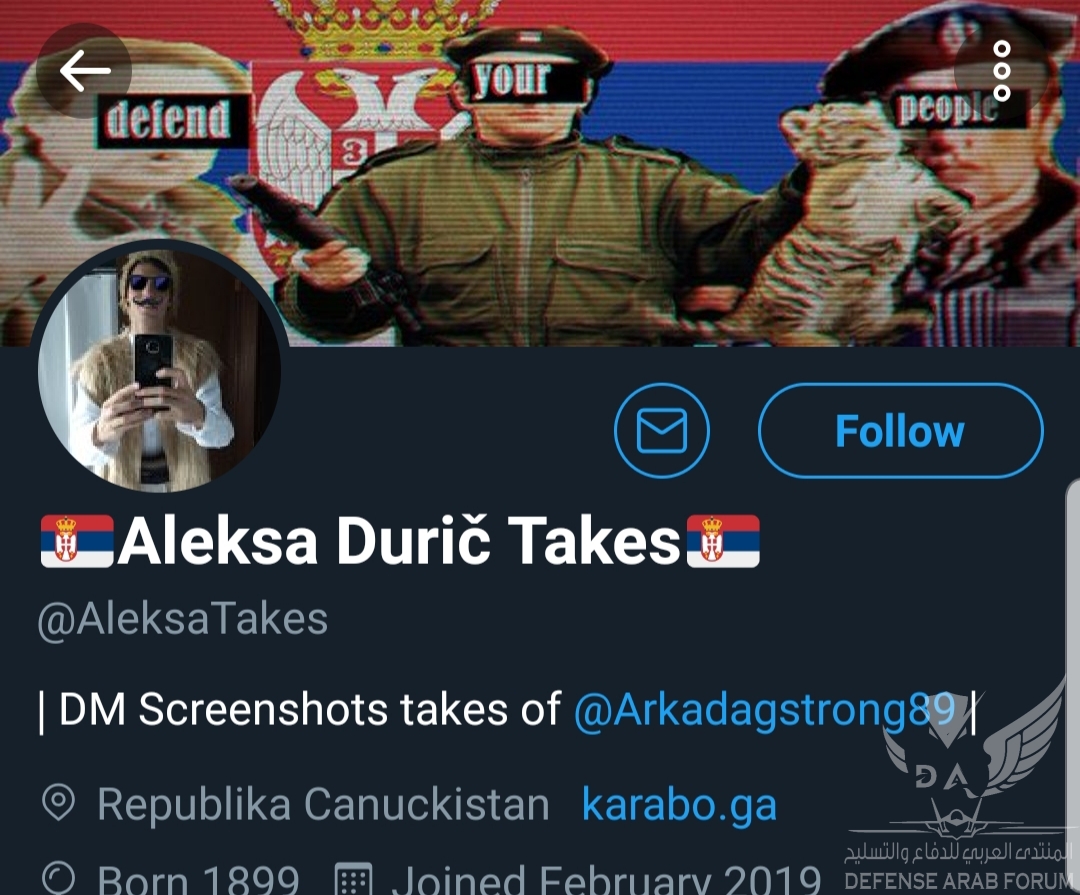Open the three-dot overflow menu

coord(1001,70)
